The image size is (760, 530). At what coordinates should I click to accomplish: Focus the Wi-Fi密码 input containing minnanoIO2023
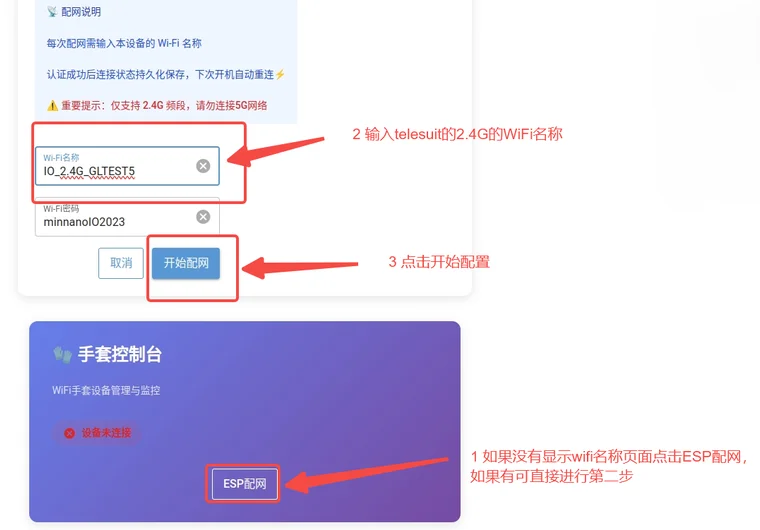tap(127, 217)
